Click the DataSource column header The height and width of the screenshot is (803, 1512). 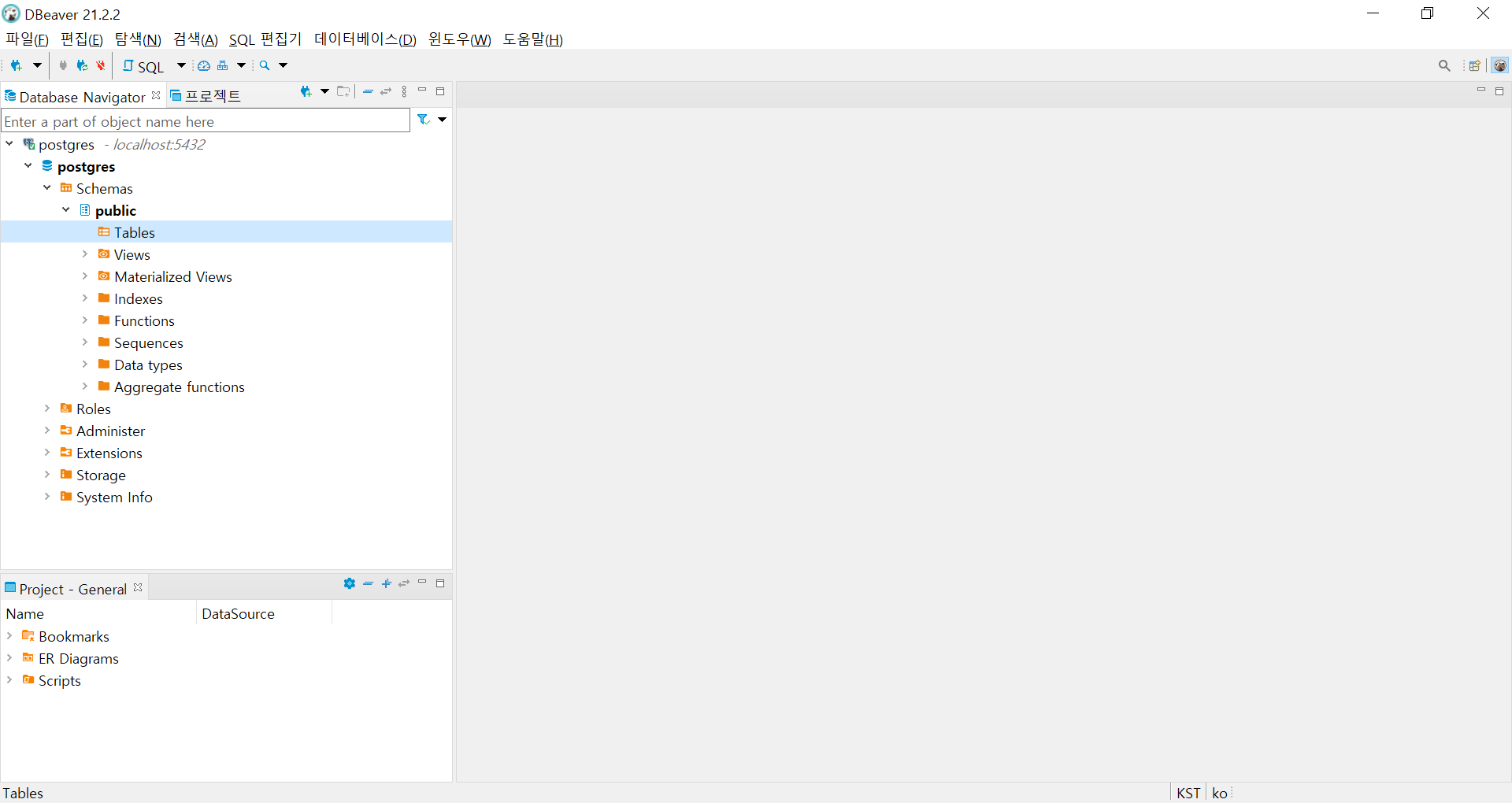[x=265, y=613]
